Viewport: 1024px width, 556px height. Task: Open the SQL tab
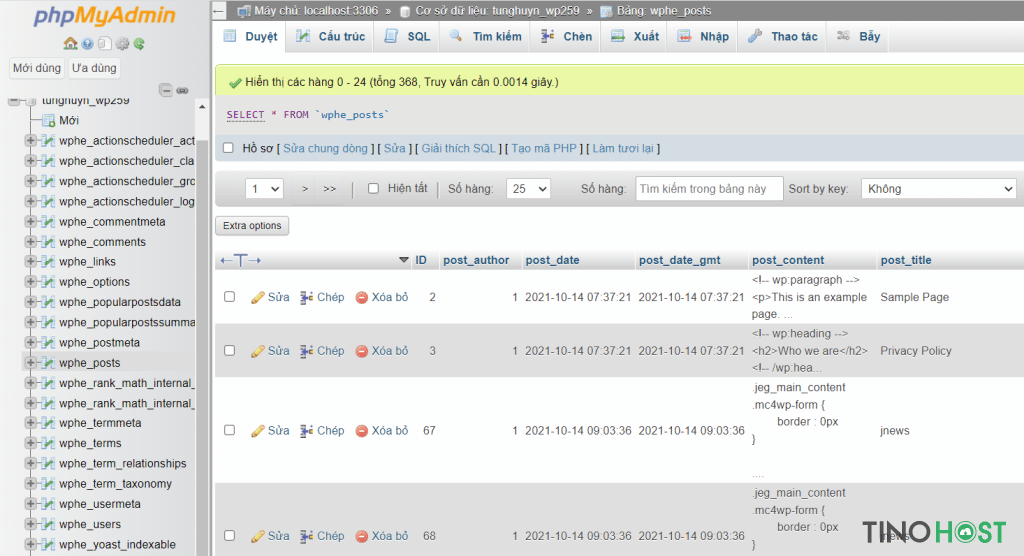click(408, 37)
